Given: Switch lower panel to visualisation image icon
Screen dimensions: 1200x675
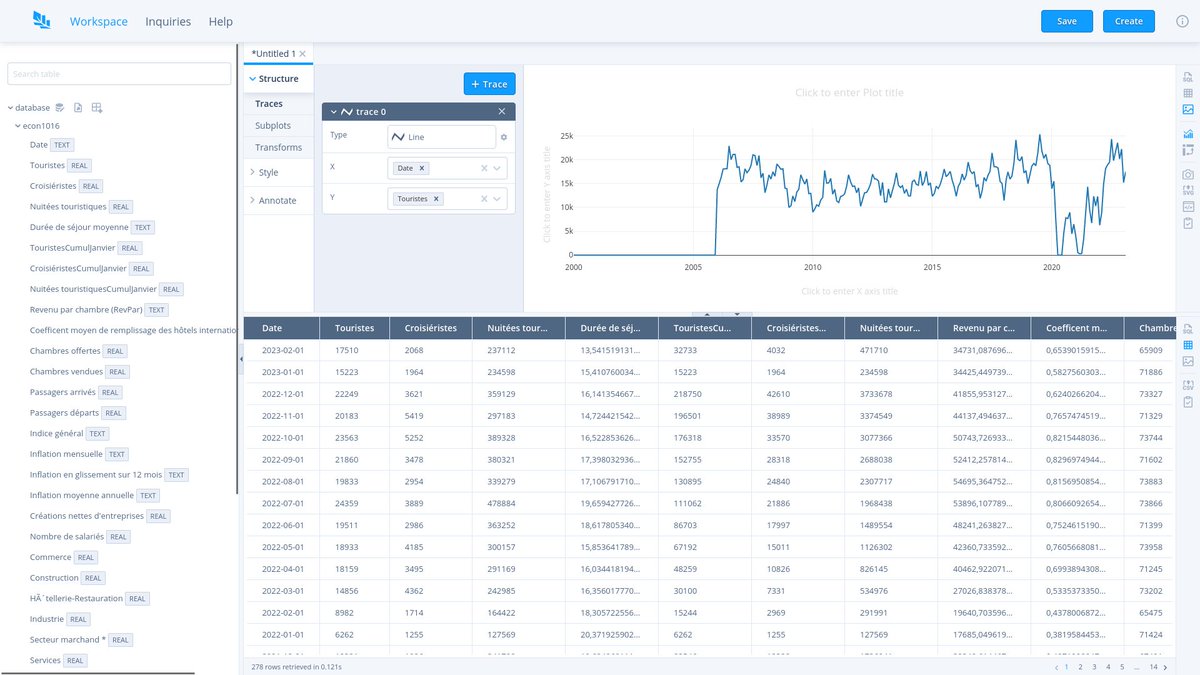Looking at the screenshot, I should click(1188, 361).
